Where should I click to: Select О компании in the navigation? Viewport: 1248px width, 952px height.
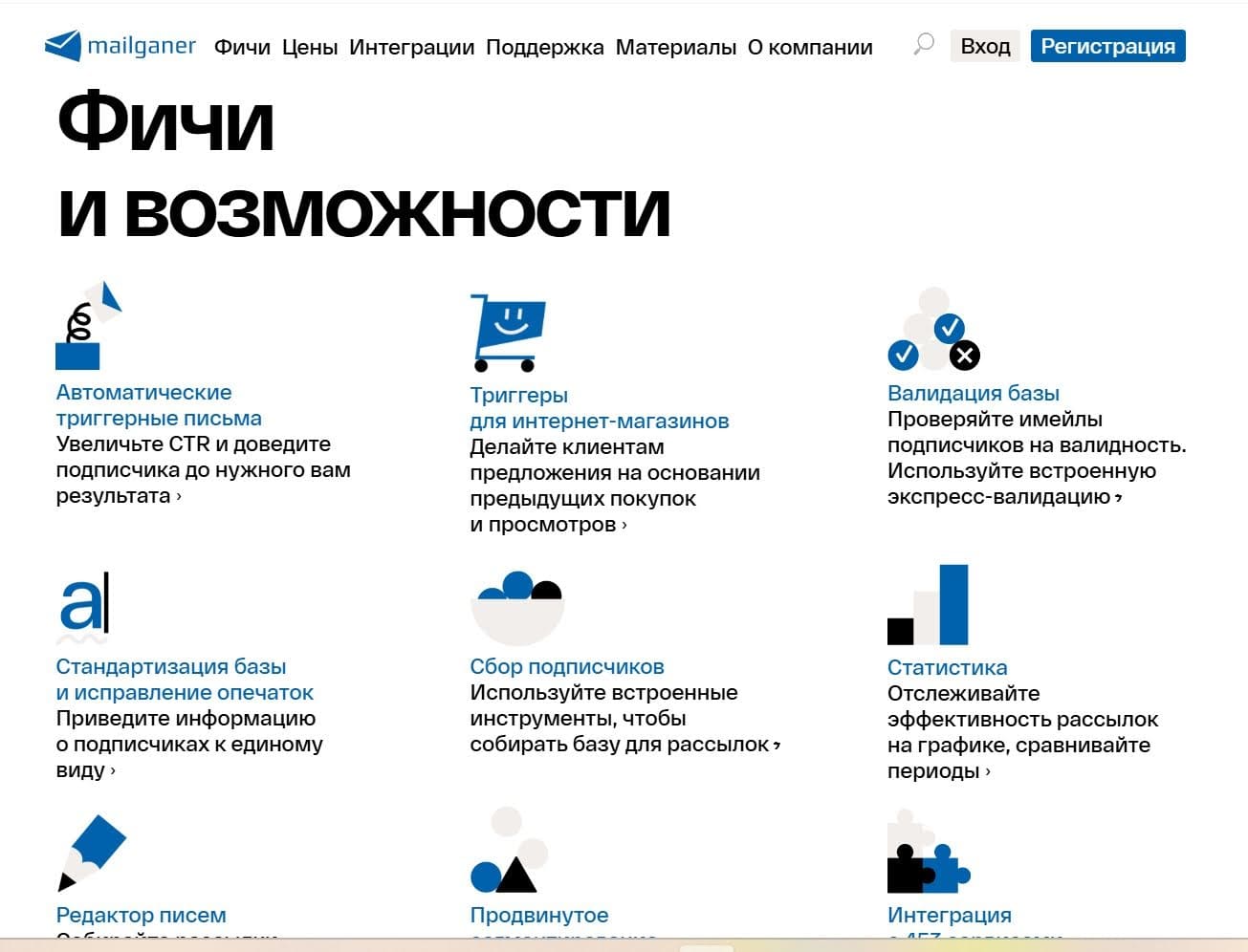[809, 47]
